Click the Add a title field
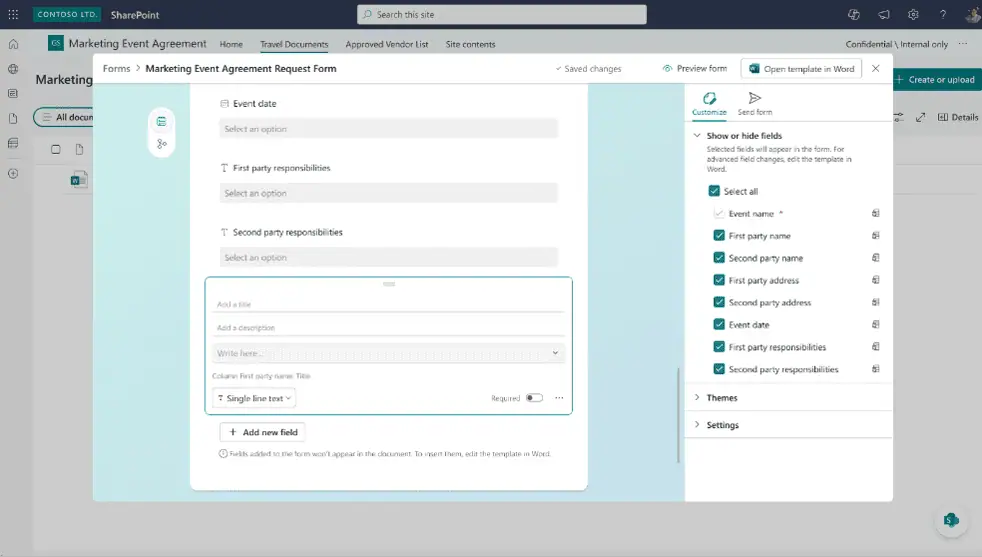Image resolution: width=982 pixels, height=557 pixels. pyautogui.click(x=388, y=304)
